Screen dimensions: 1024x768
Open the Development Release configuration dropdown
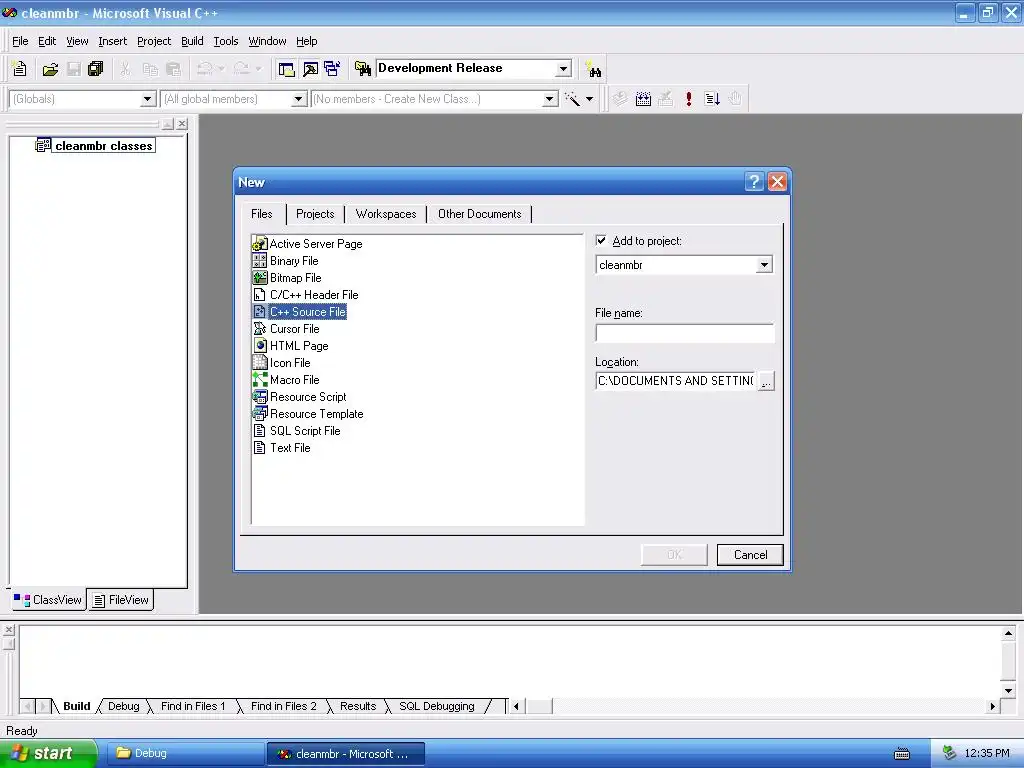[x=563, y=69]
